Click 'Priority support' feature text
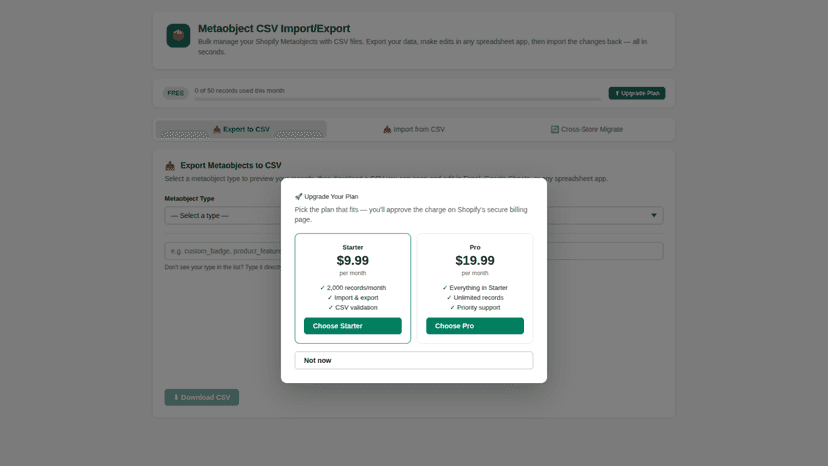The width and height of the screenshot is (828, 466). pos(475,307)
